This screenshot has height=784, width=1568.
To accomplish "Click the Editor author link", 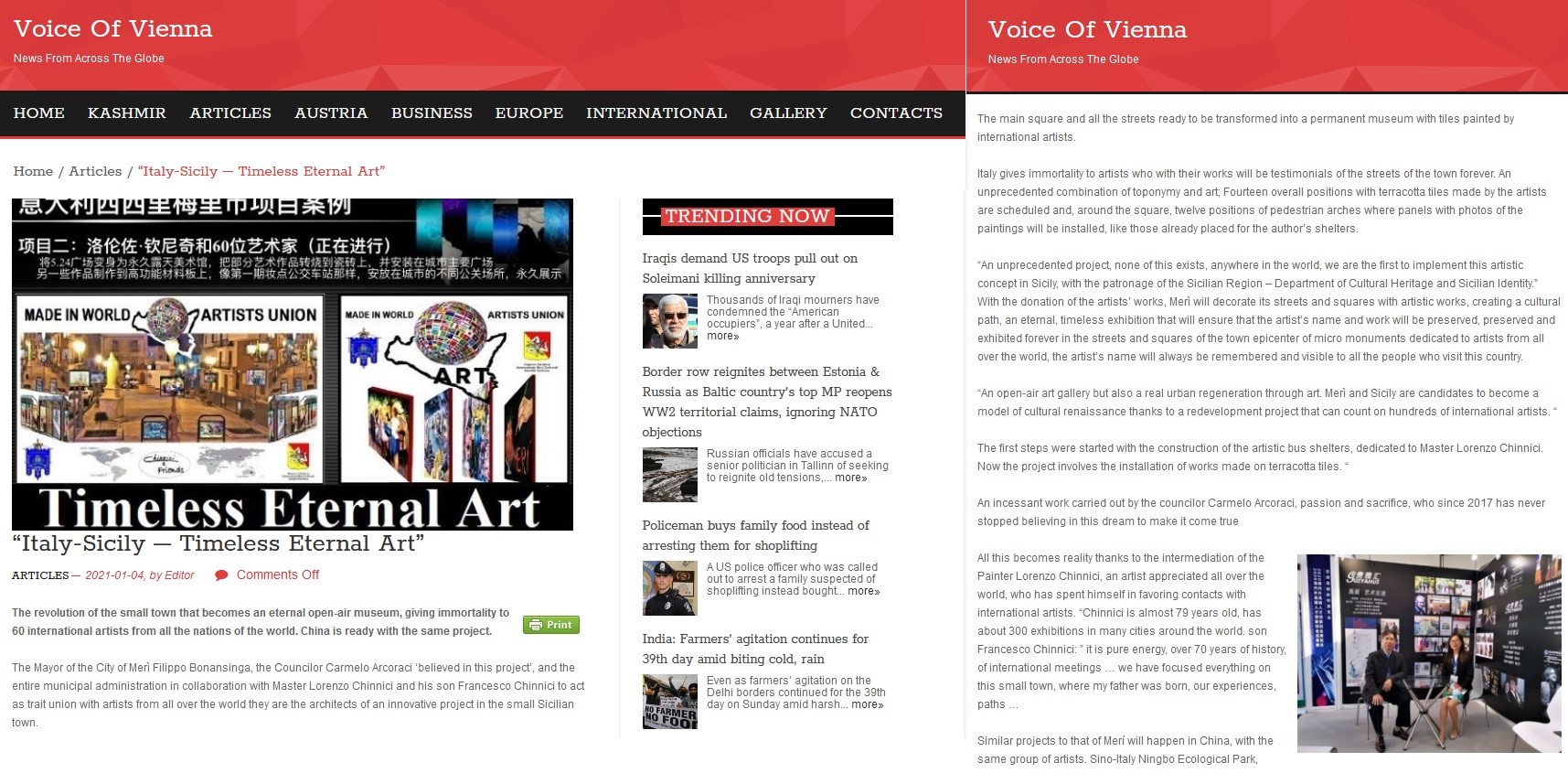I will click(179, 575).
